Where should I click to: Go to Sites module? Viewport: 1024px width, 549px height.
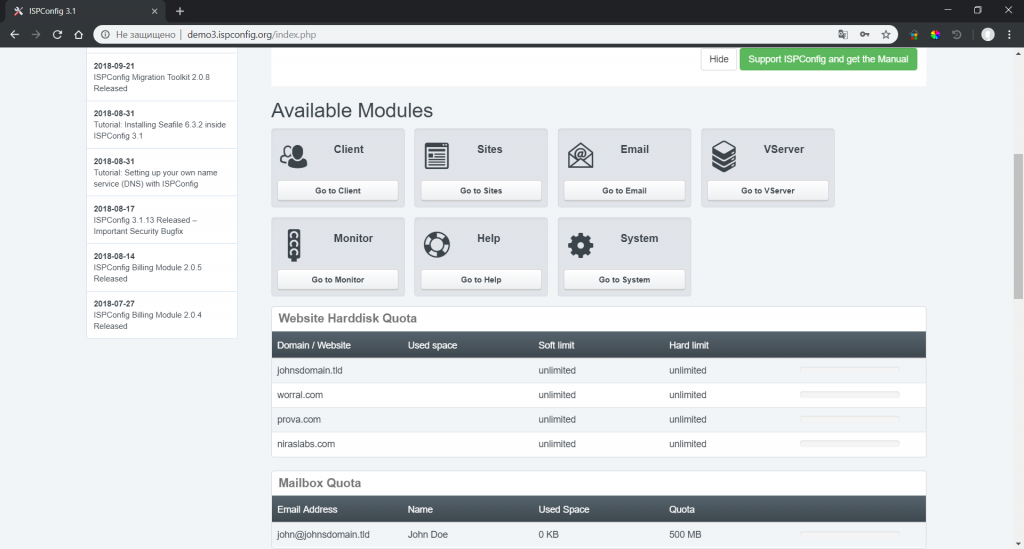click(x=481, y=191)
